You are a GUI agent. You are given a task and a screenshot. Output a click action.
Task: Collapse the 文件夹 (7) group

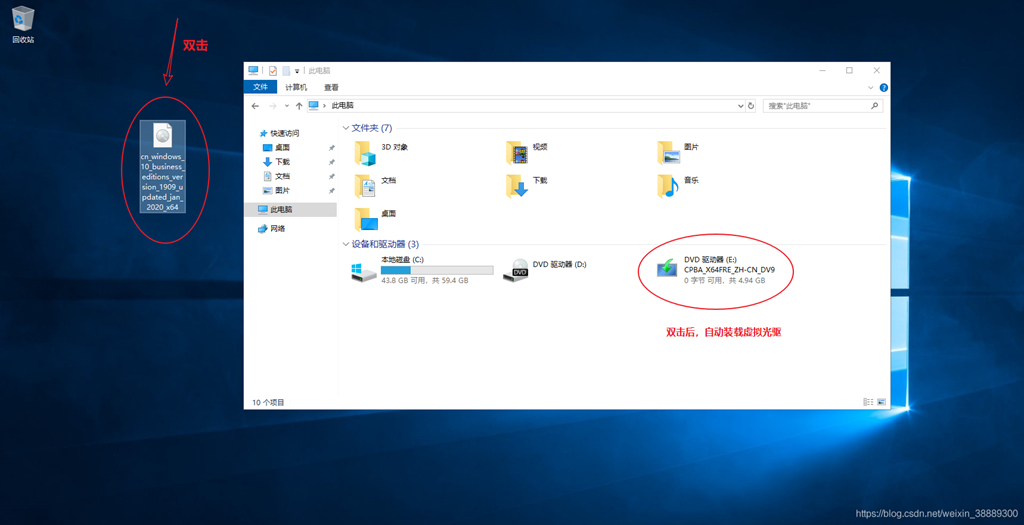click(346, 128)
